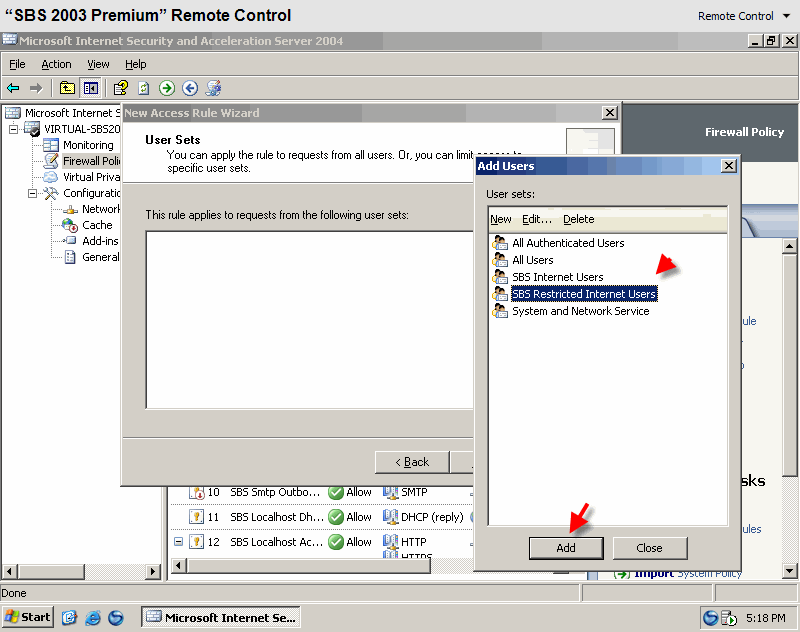Click the first quick launch icon beside Start

coord(69,618)
